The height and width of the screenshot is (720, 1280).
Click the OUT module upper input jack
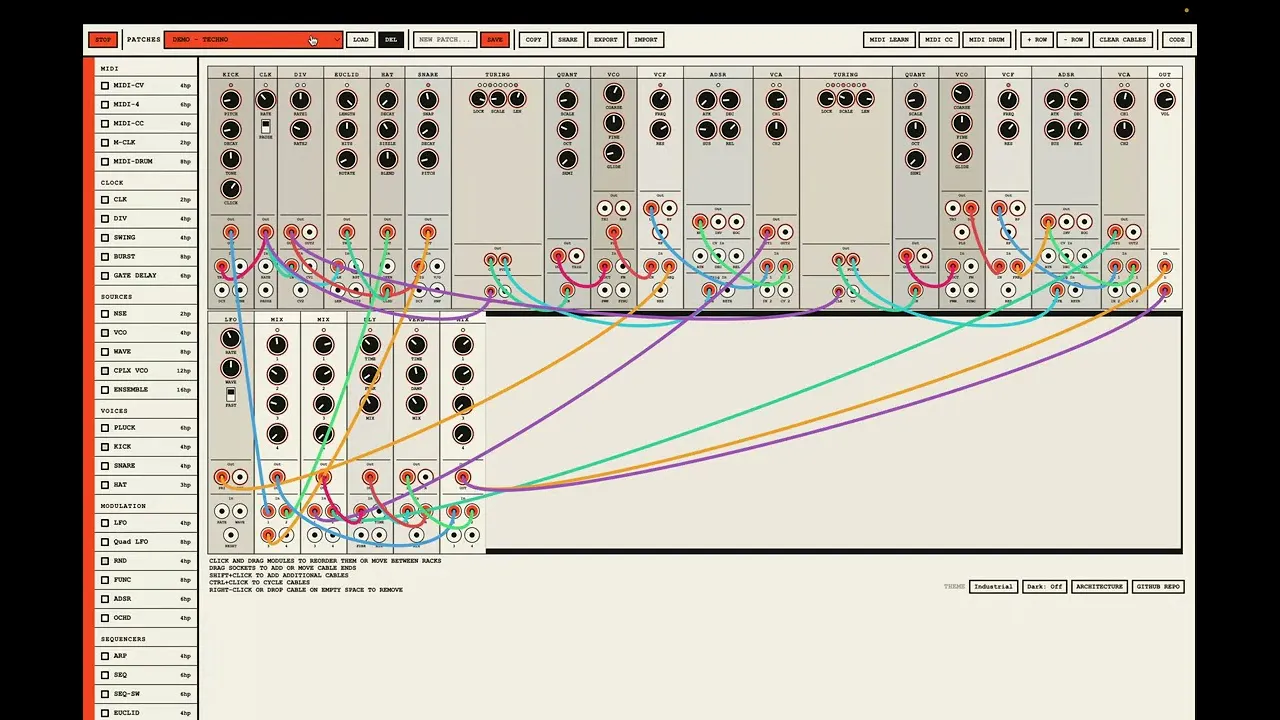(1164, 266)
